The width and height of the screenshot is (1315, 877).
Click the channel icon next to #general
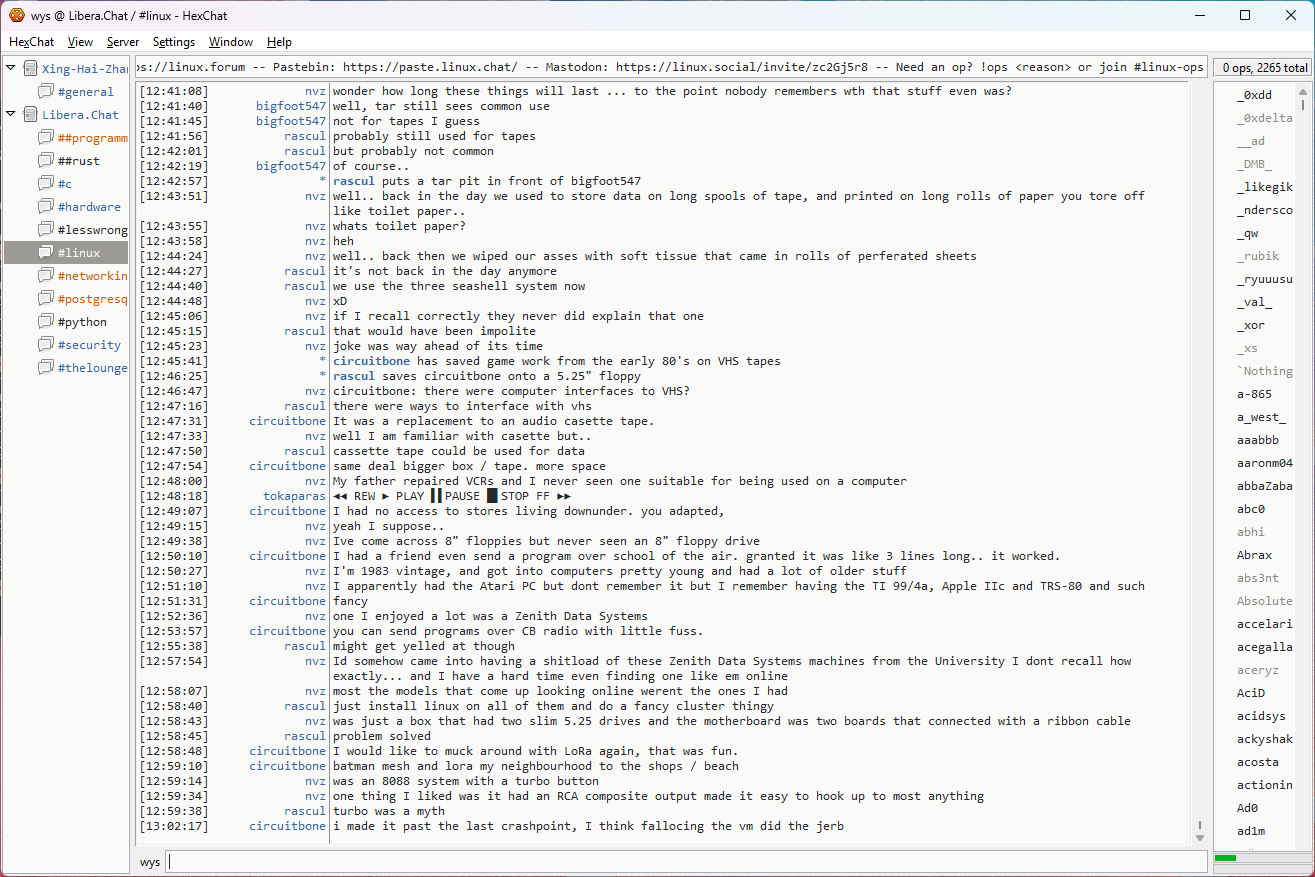tap(46, 92)
